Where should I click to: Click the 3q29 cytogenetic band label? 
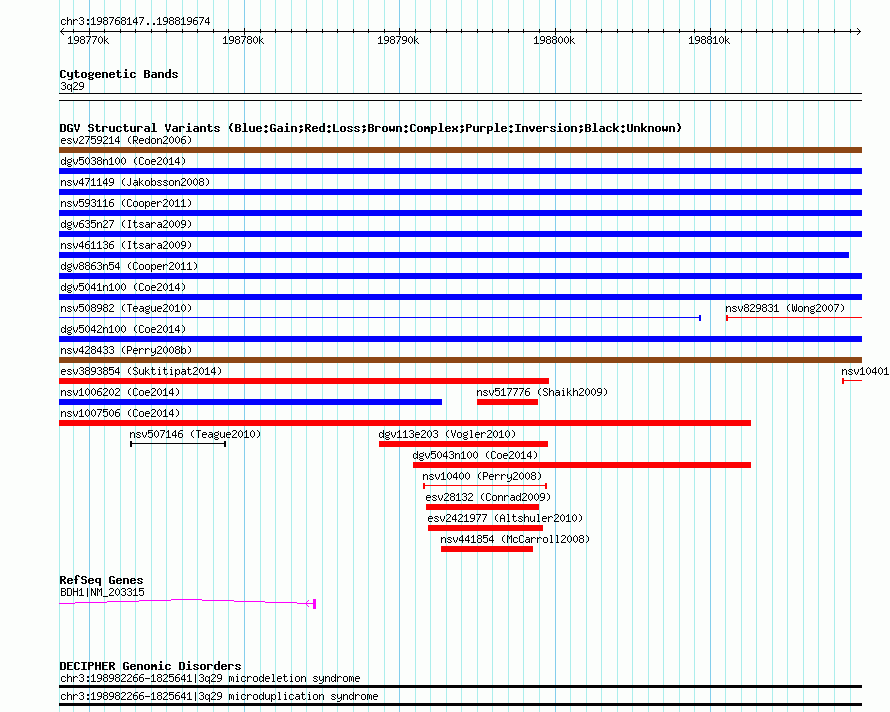click(72, 86)
